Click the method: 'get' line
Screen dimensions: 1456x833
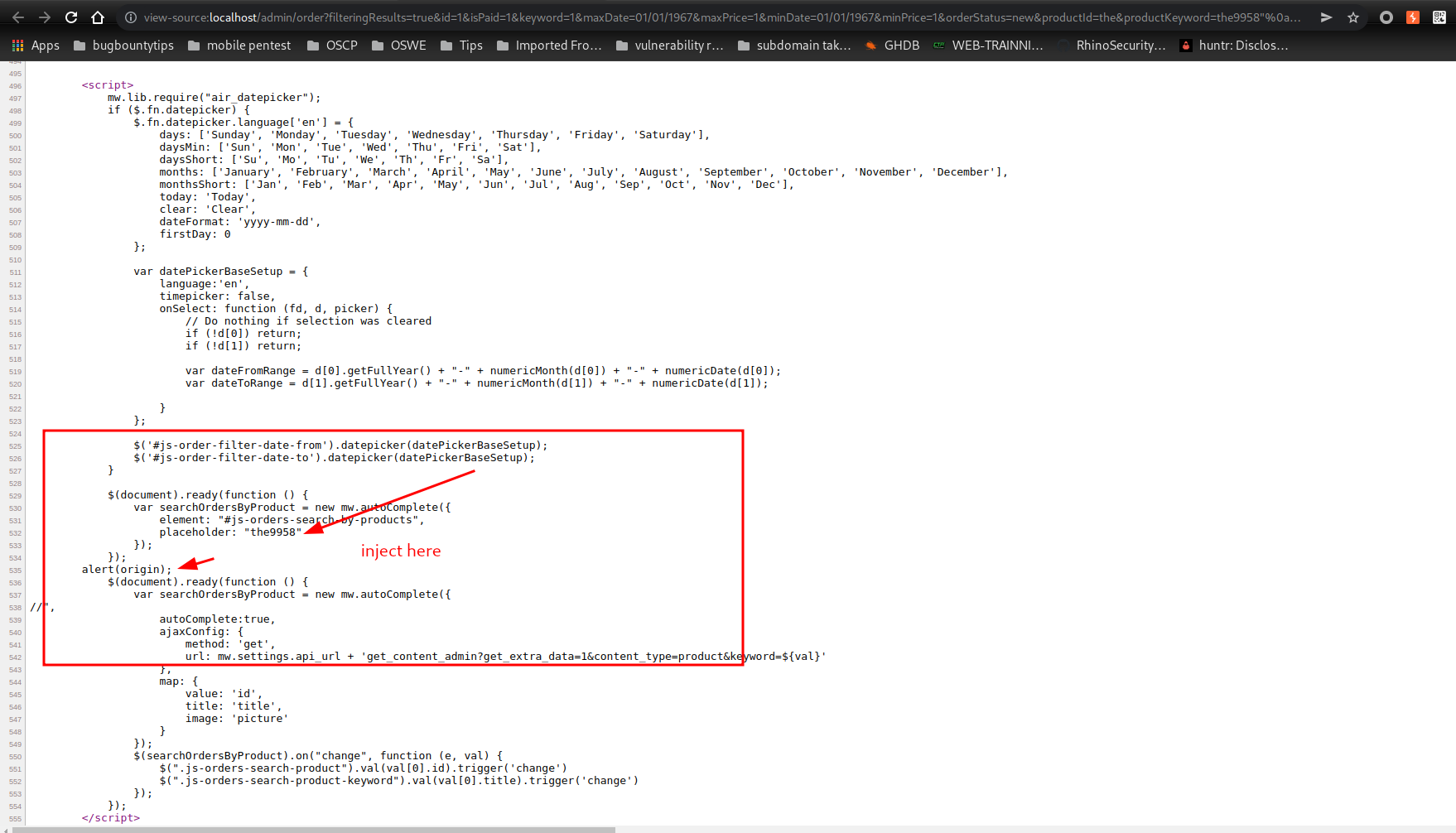pyautogui.click(x=230, y=644)
